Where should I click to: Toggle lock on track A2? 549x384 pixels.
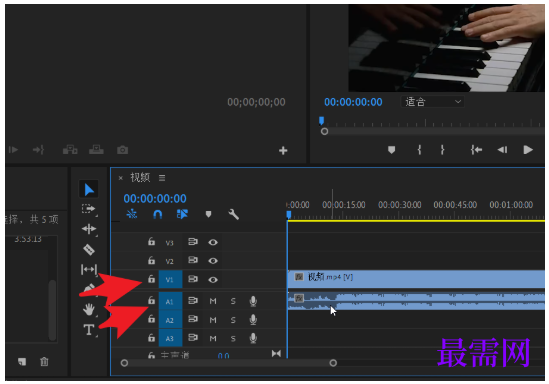tap(151, 319)
